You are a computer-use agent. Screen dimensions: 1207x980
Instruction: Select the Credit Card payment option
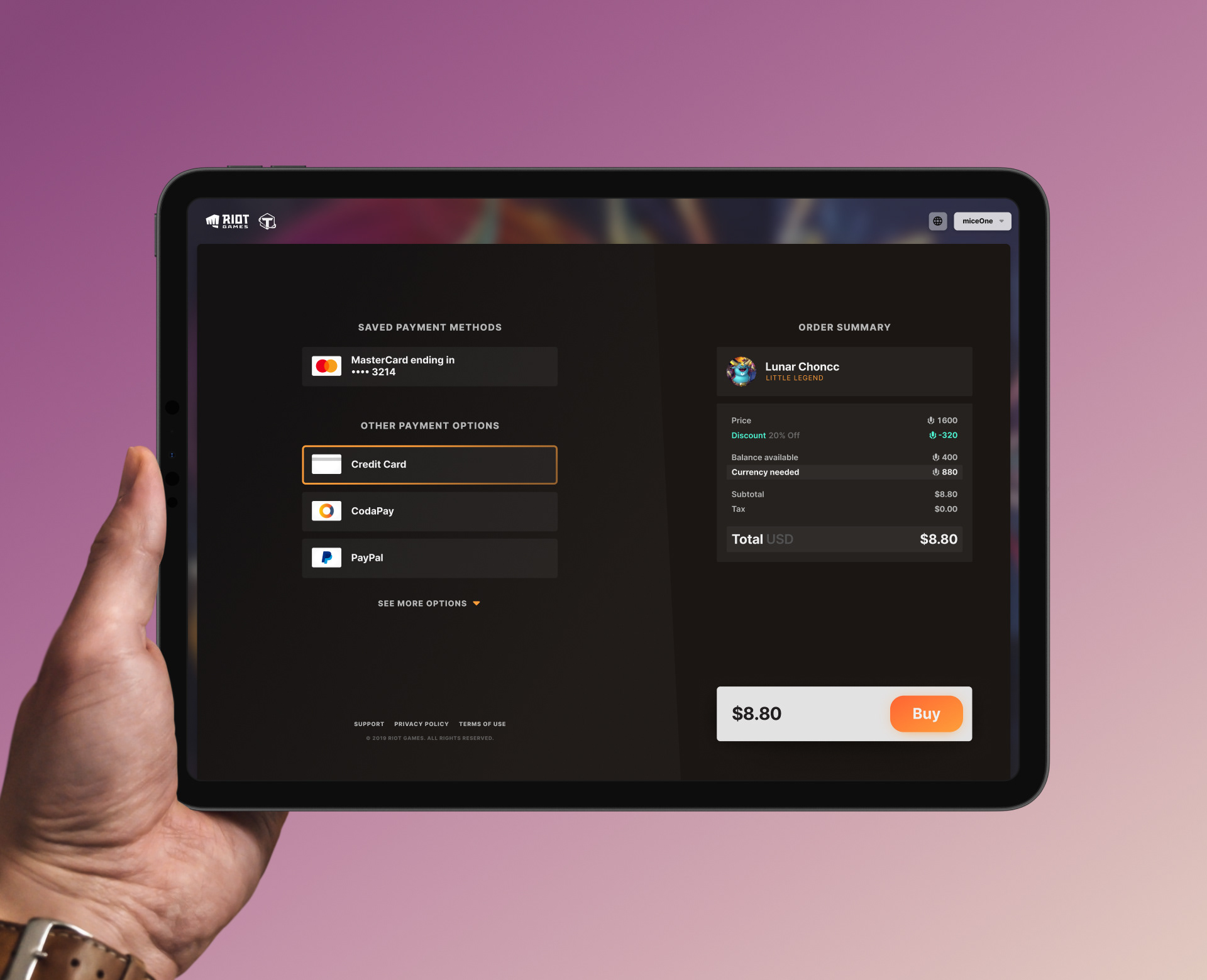coord(429,464)
